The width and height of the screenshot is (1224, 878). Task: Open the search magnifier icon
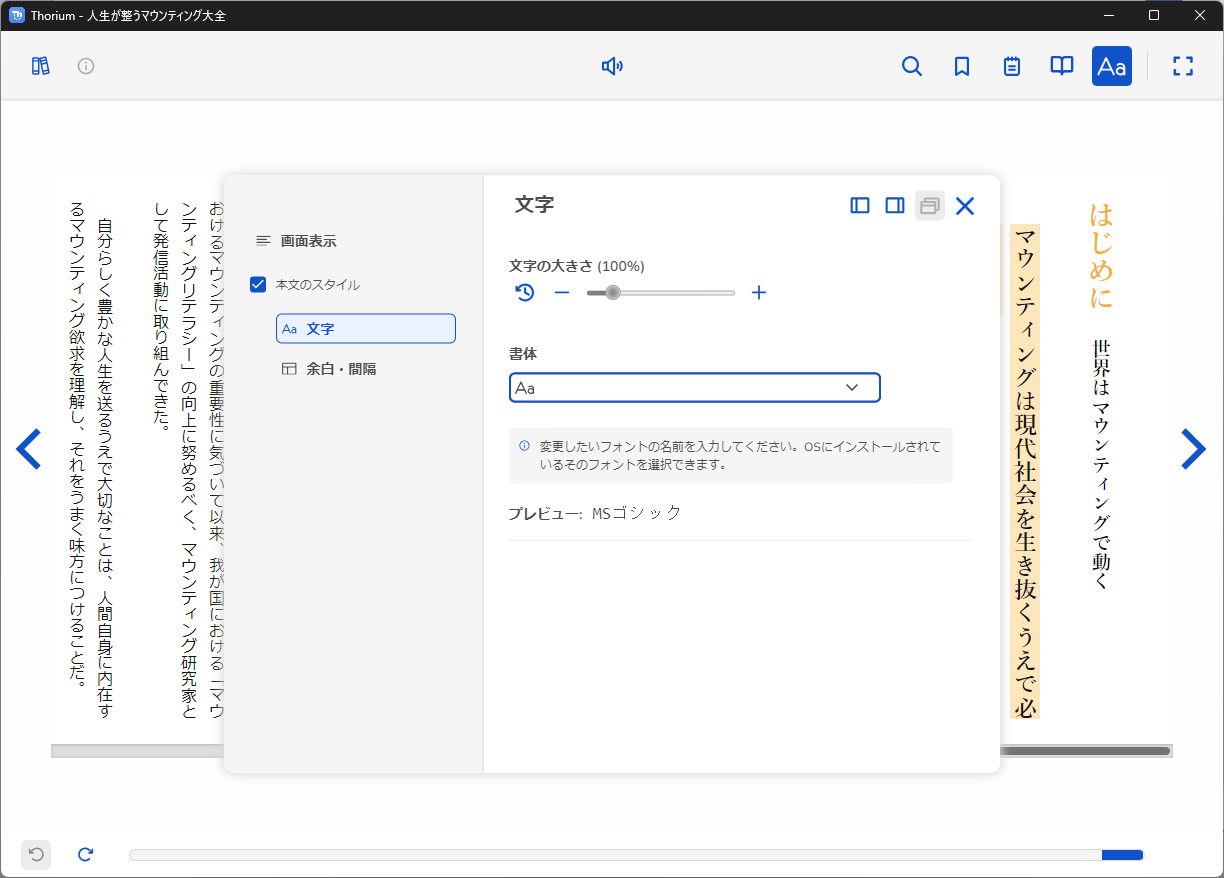911,66
